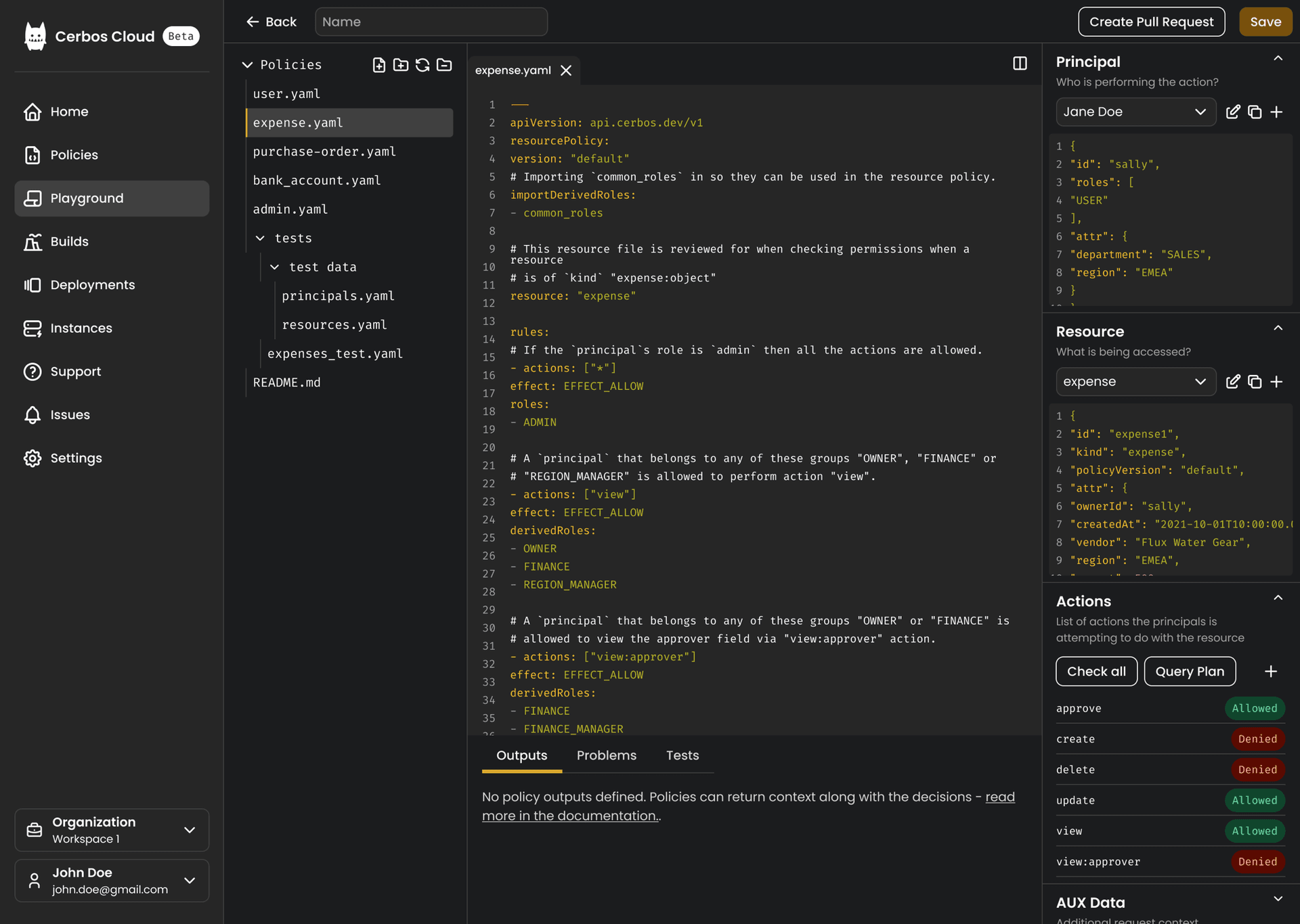Image resolution: width=1300 pixels, height=924 pixels.
Task: Open Instances in the sidebar
Action: 112,328
